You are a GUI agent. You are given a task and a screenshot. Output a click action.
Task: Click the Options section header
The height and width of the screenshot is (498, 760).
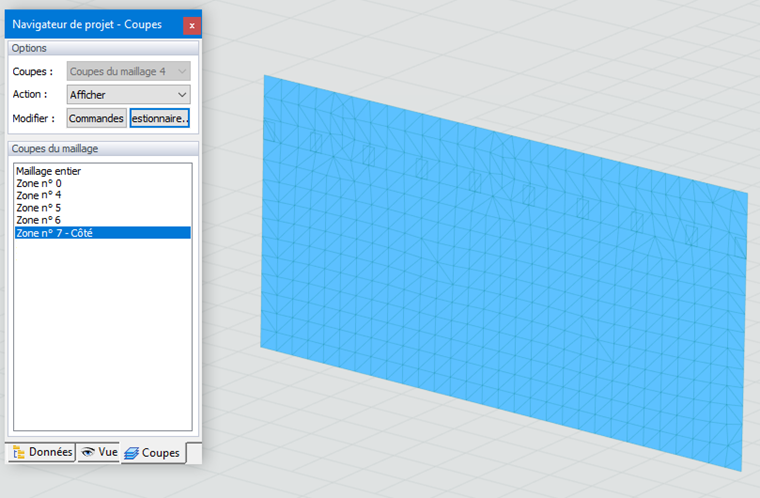[103, 48]
